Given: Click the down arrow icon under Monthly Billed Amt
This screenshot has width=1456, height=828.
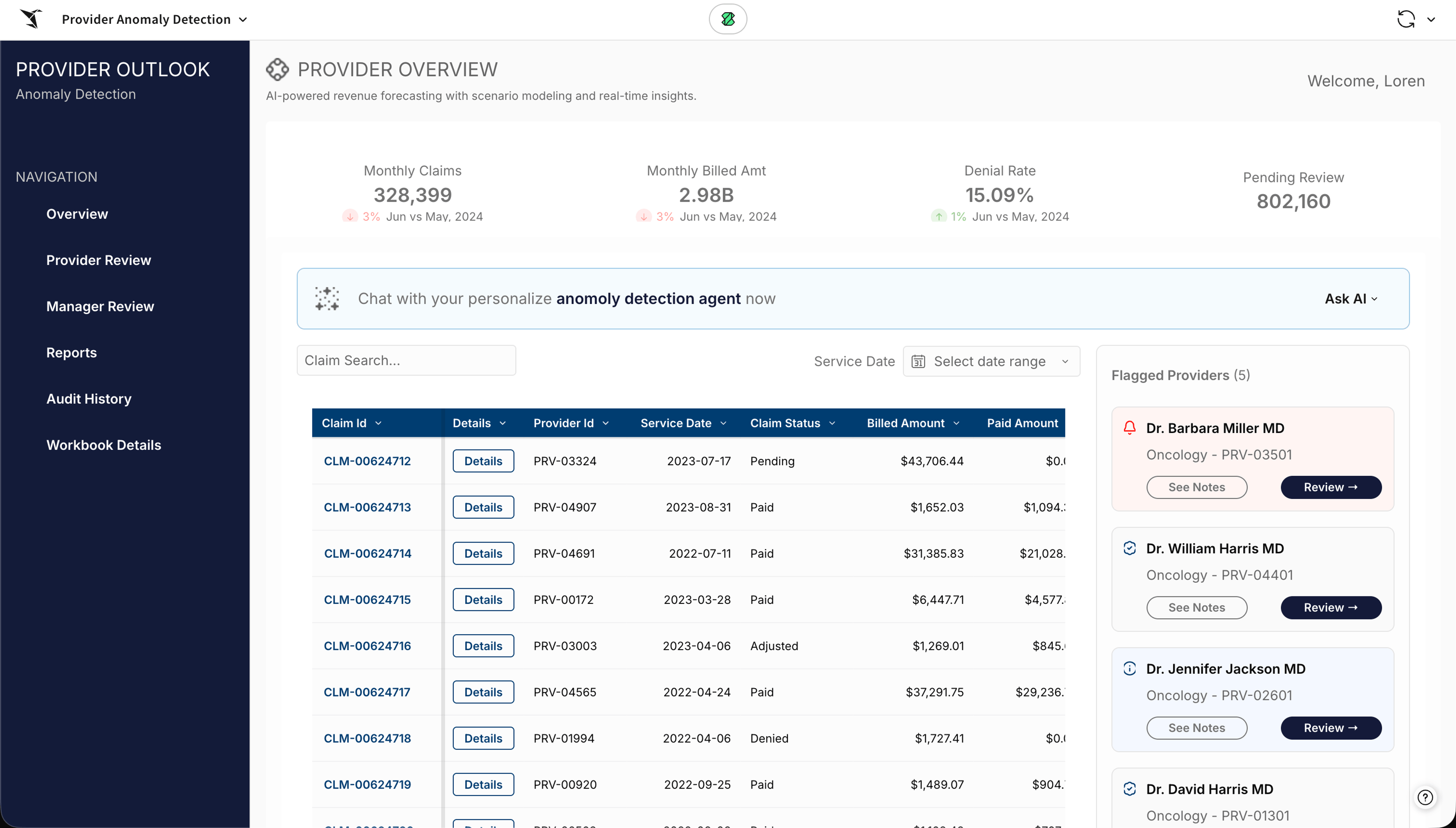Looking at the screenshot, I should click(643, 217).
